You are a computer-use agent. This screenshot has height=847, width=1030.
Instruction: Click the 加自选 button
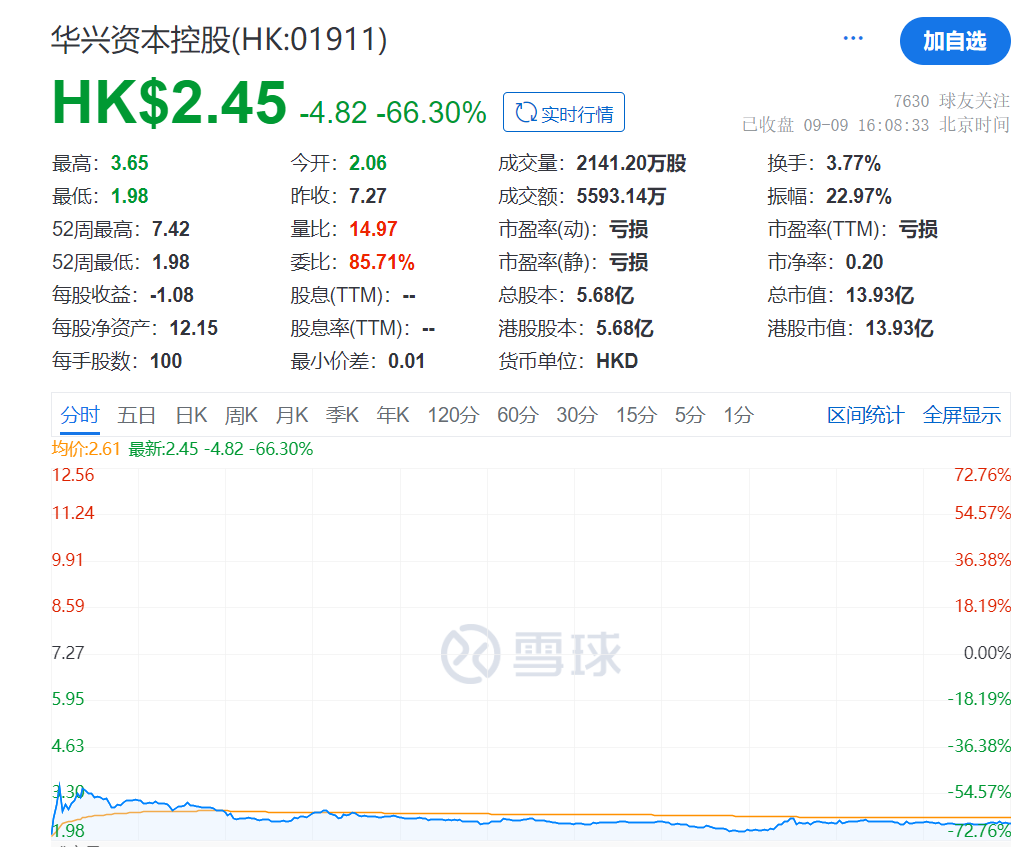click(x=954, y=41)
